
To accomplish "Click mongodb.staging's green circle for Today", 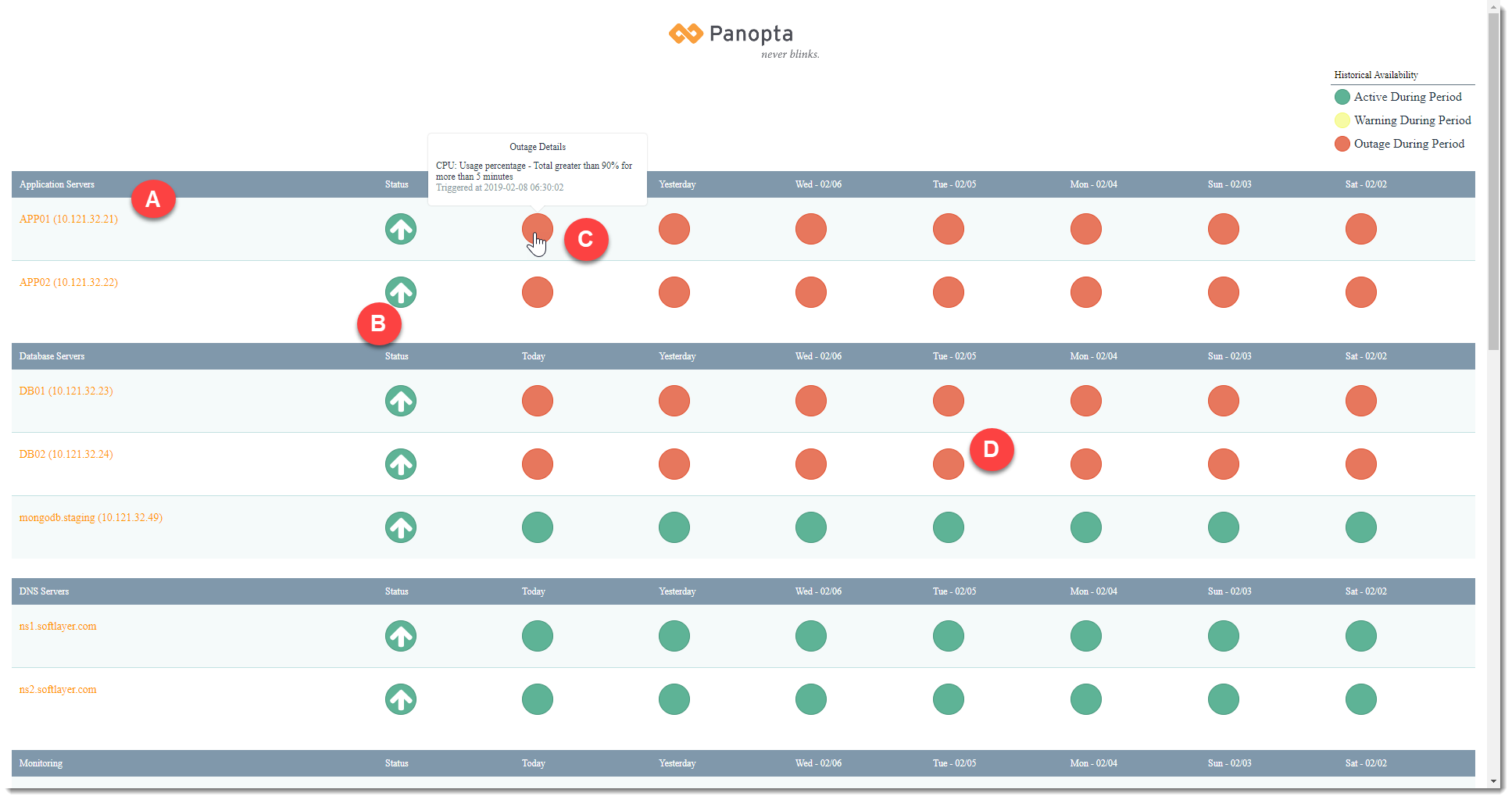I will 538,527.
